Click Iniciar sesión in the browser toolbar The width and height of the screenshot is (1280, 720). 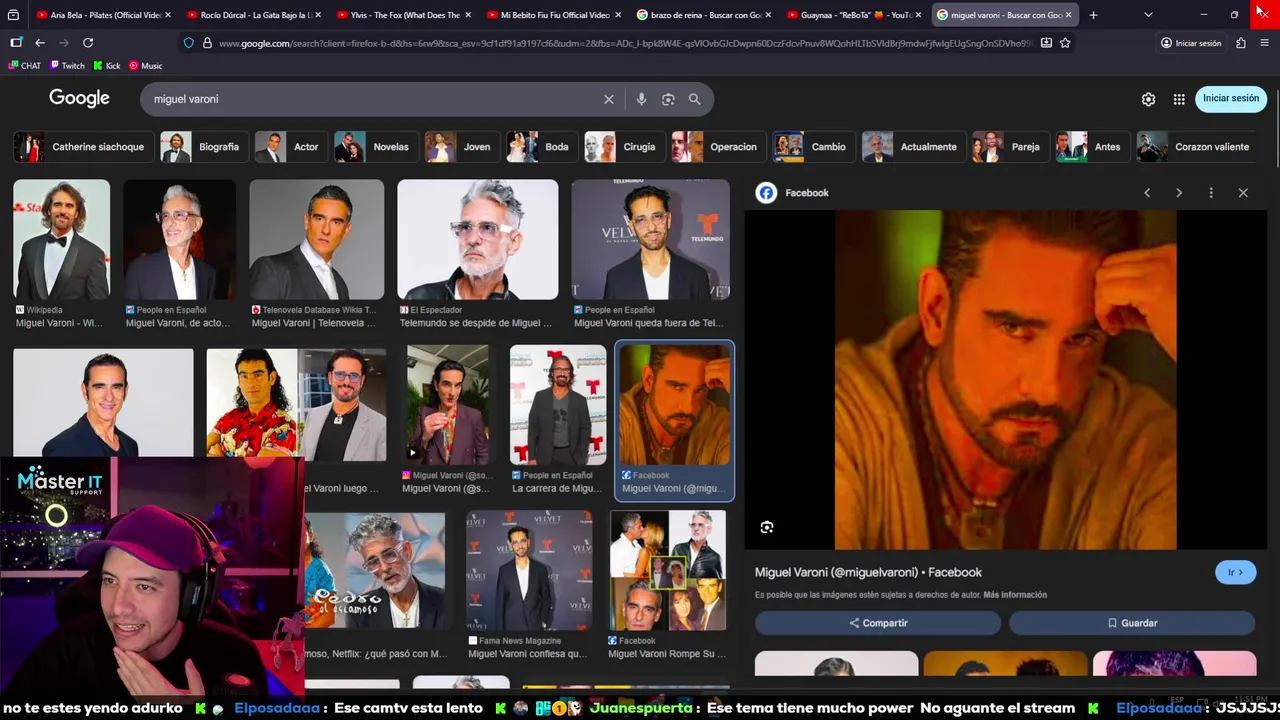tap(1191, 43)
